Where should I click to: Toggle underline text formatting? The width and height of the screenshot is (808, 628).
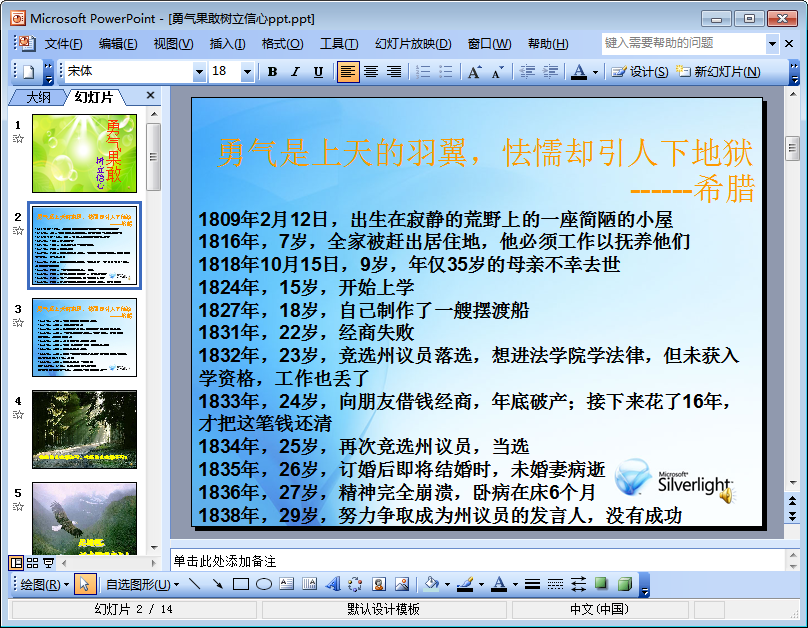(x=318, y=72)
